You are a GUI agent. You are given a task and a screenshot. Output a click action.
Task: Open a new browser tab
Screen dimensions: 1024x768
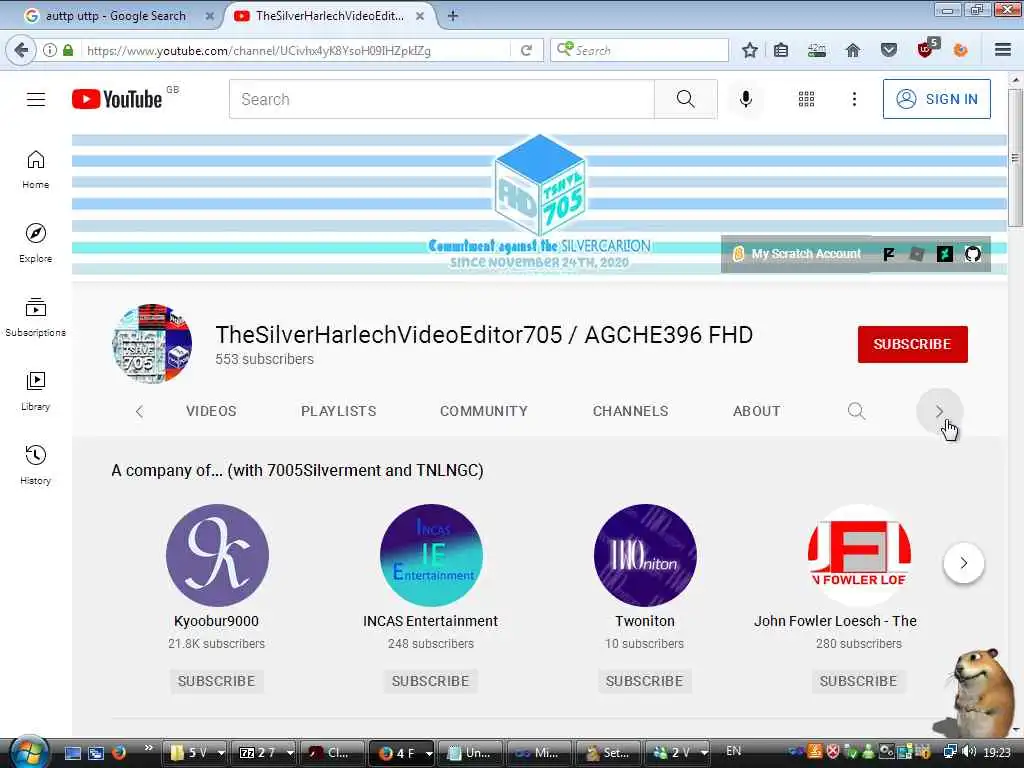[x=453, y=16]
